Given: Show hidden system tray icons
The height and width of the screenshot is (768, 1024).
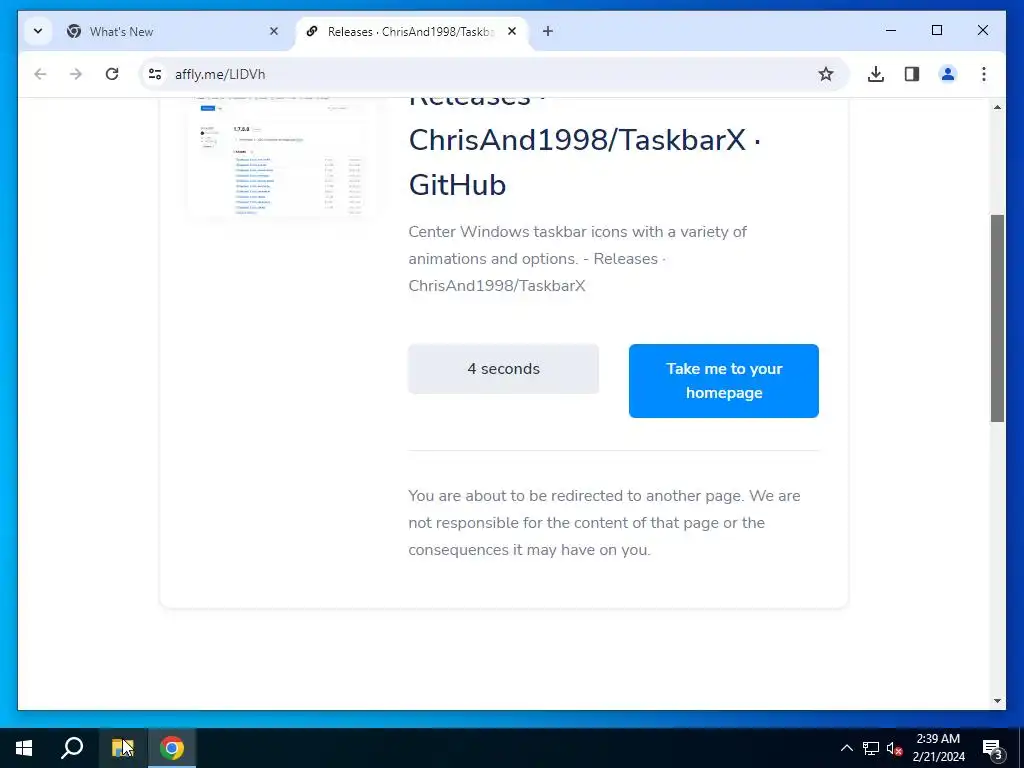Looking at the screenshot, I should click(x=846, y=748).
